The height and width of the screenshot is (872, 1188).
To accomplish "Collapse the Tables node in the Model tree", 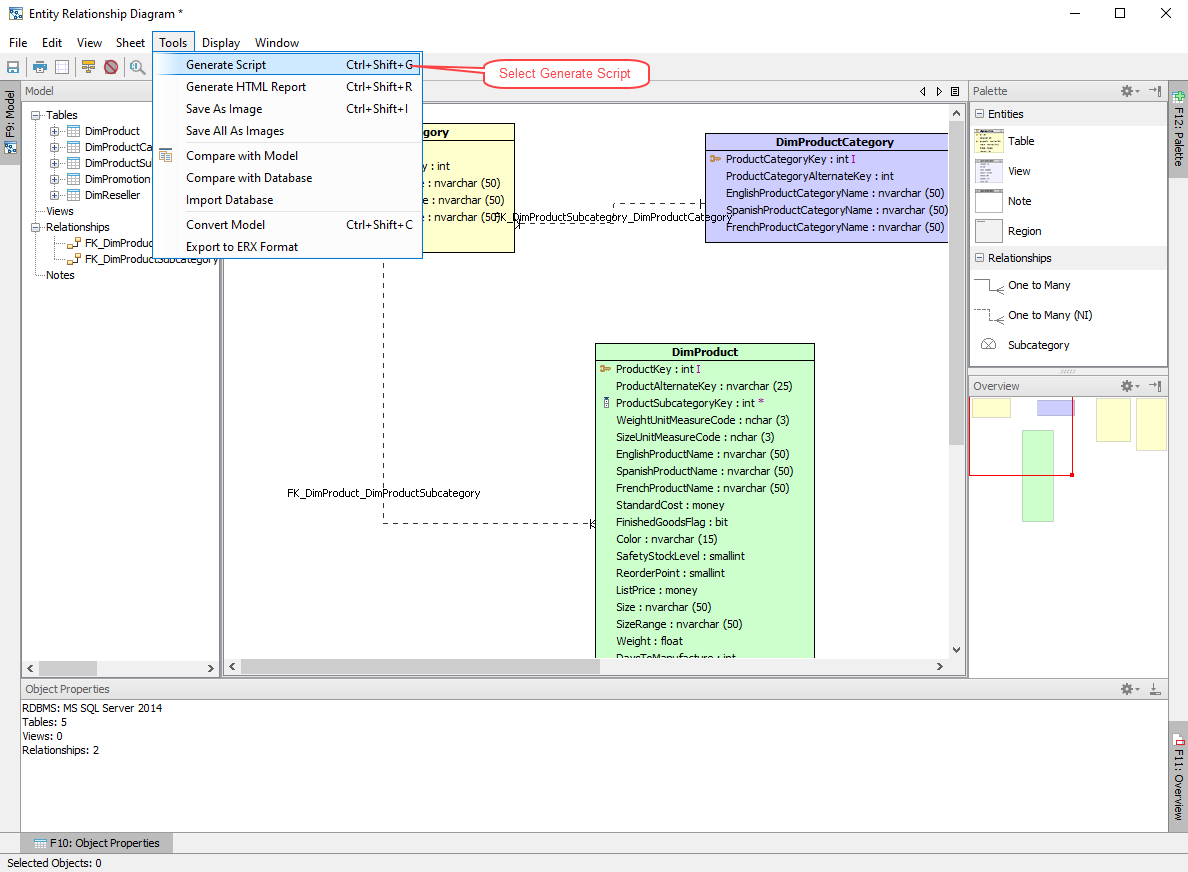I will click(x=35, y=114).
